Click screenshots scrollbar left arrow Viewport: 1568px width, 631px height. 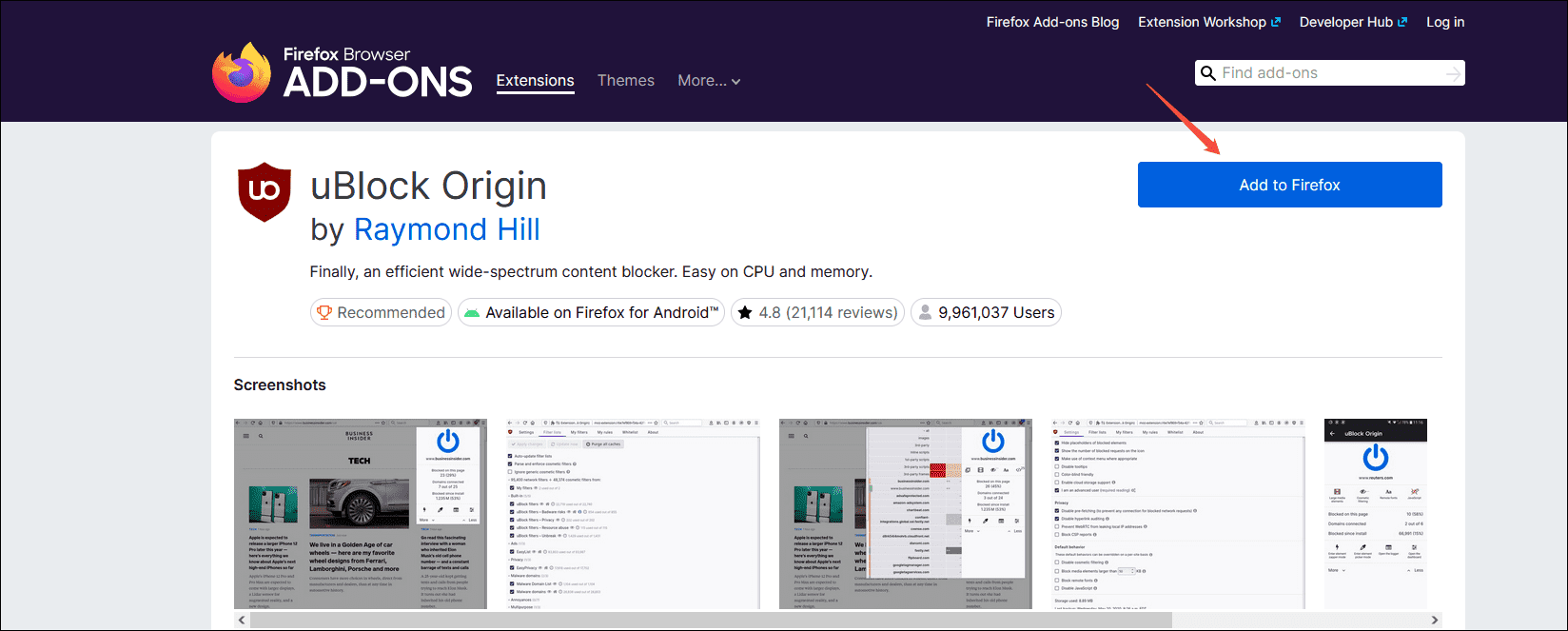(242, 620)
